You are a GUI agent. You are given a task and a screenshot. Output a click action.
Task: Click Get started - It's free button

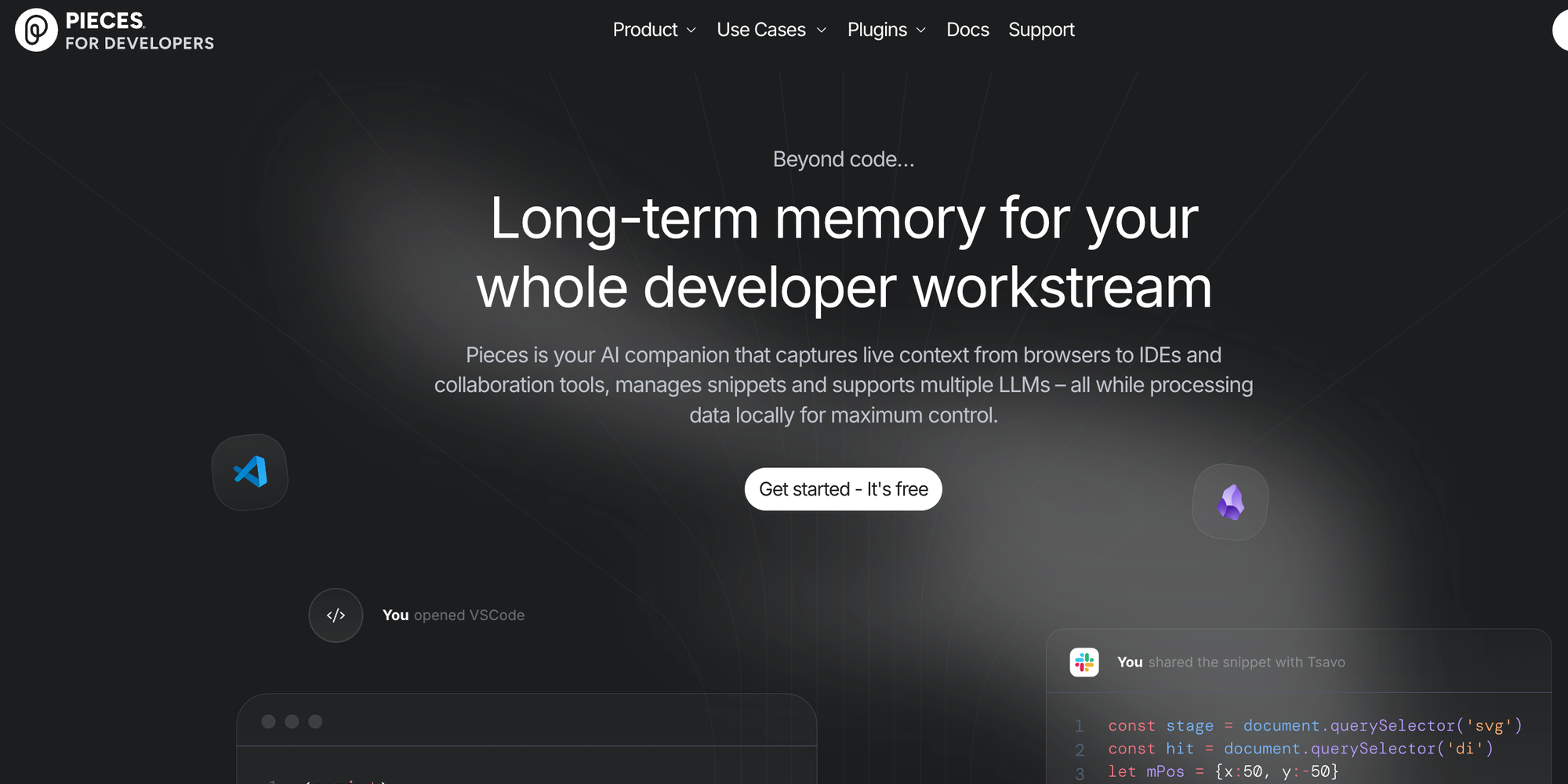843,489
